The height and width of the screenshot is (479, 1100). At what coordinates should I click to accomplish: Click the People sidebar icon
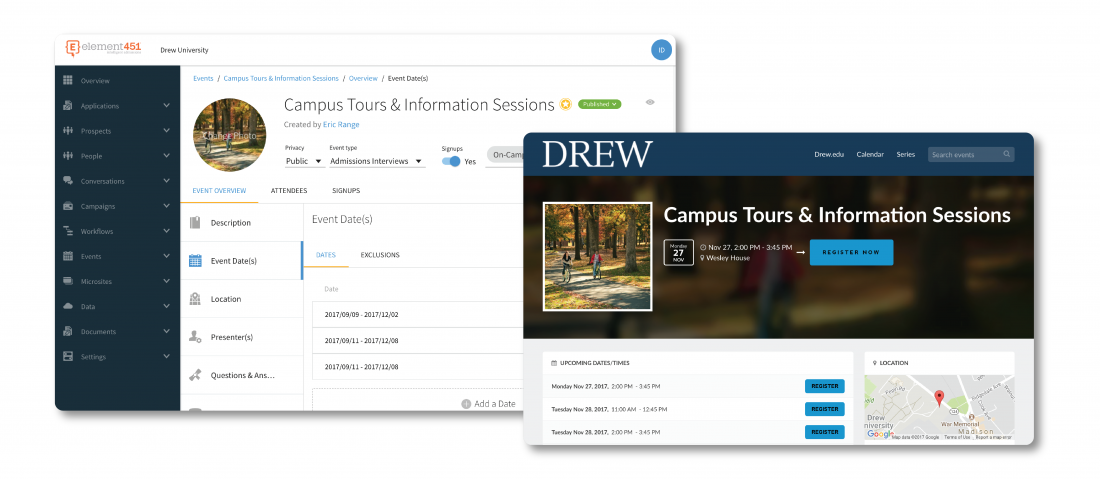(68, 156)
